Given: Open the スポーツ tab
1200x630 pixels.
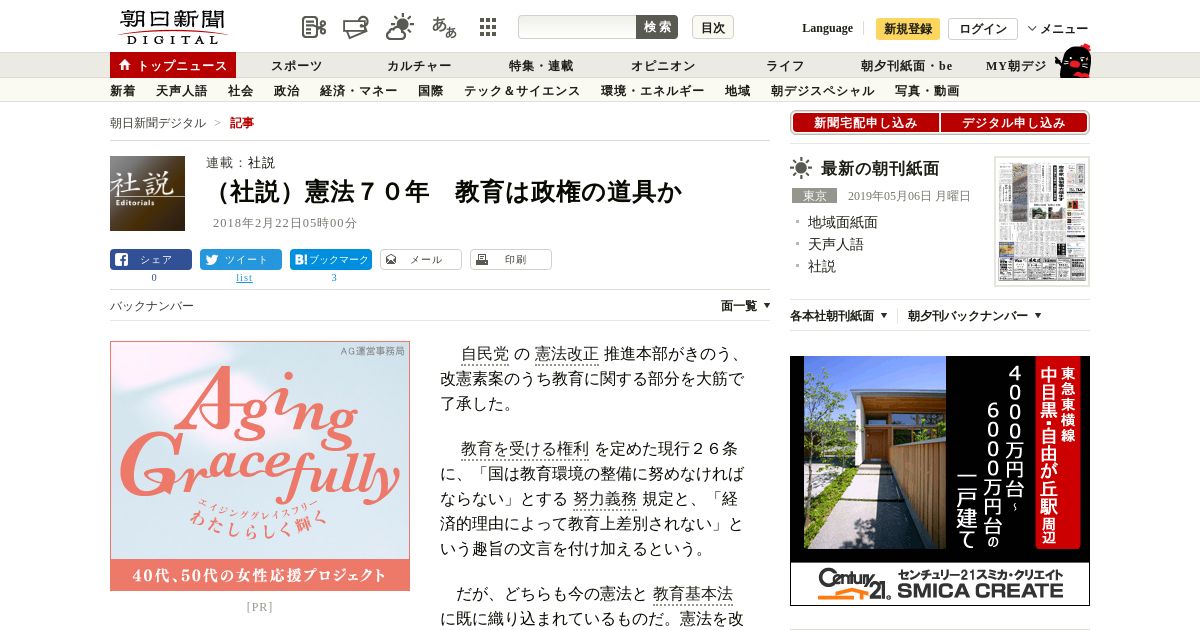Looking at the screenshot, I should (297, 65).
